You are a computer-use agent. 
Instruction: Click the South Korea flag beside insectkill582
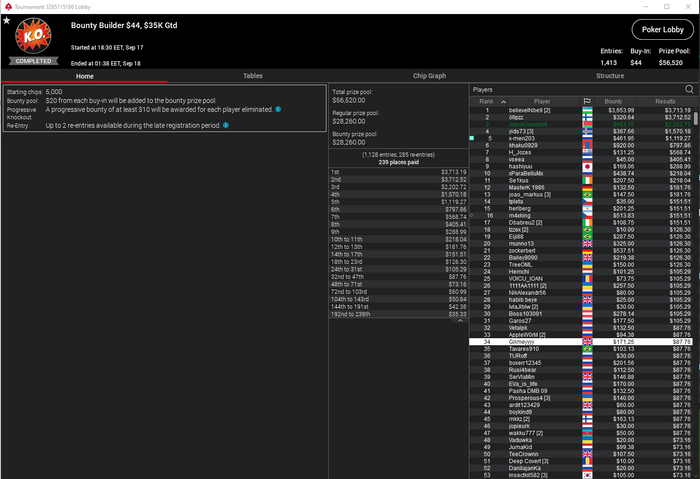tap(588, 475)
